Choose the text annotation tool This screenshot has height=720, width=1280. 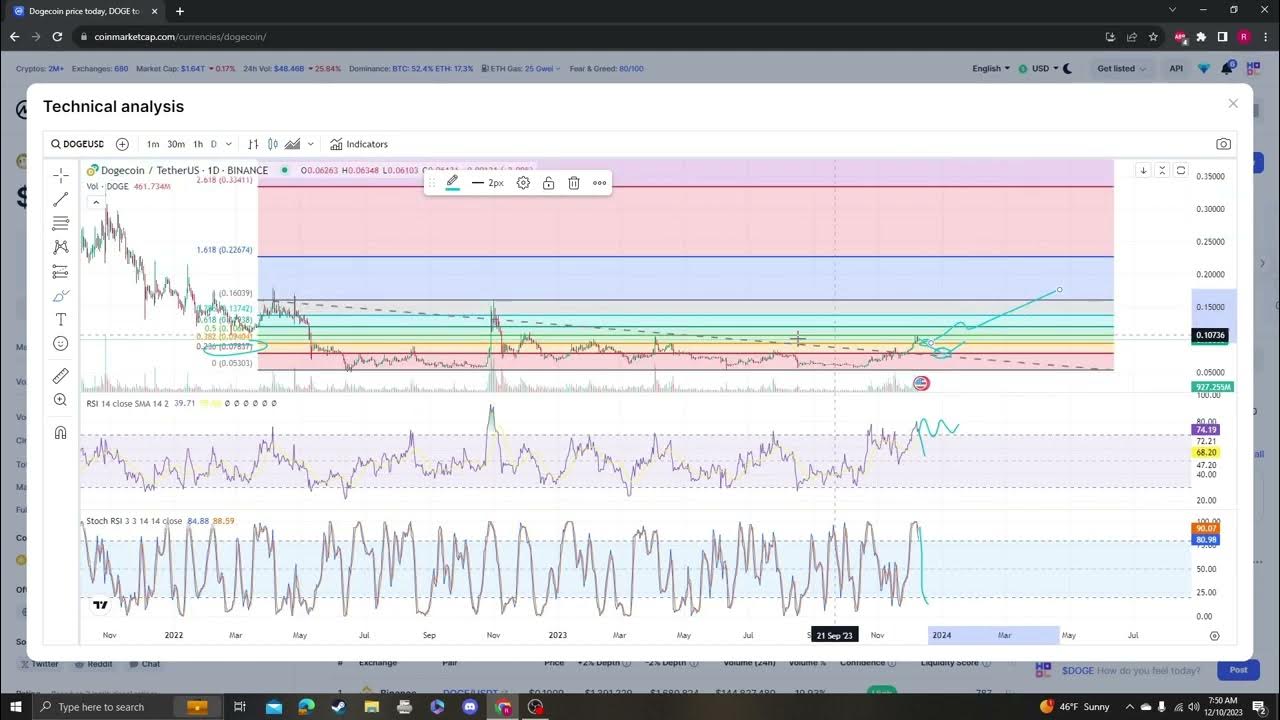point(61,320)
